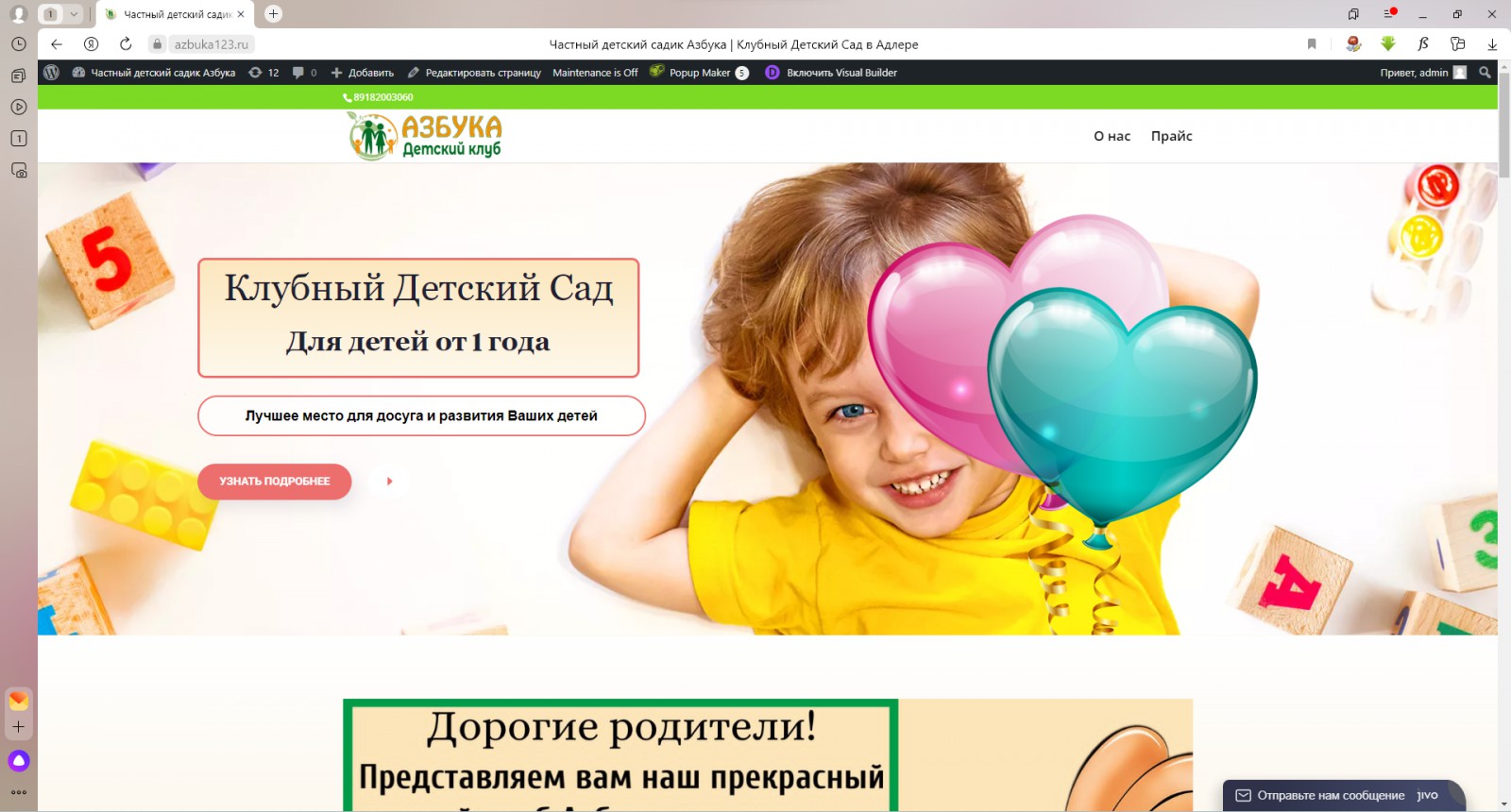This screenshot has width=1511, height=812.
Task: Open a new browser tab
Action: [273, 14]
